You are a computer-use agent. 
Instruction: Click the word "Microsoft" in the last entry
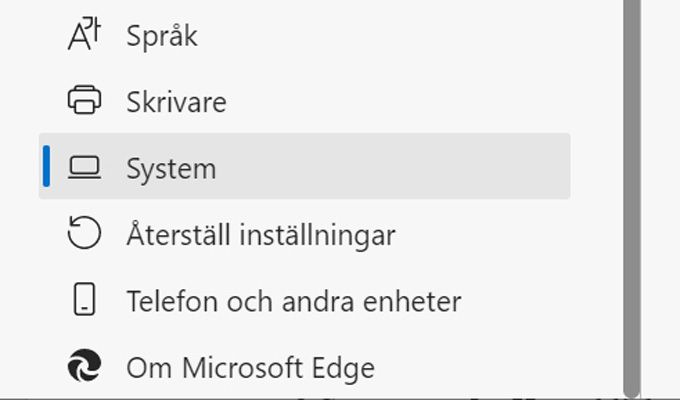(x=243, y=367)
